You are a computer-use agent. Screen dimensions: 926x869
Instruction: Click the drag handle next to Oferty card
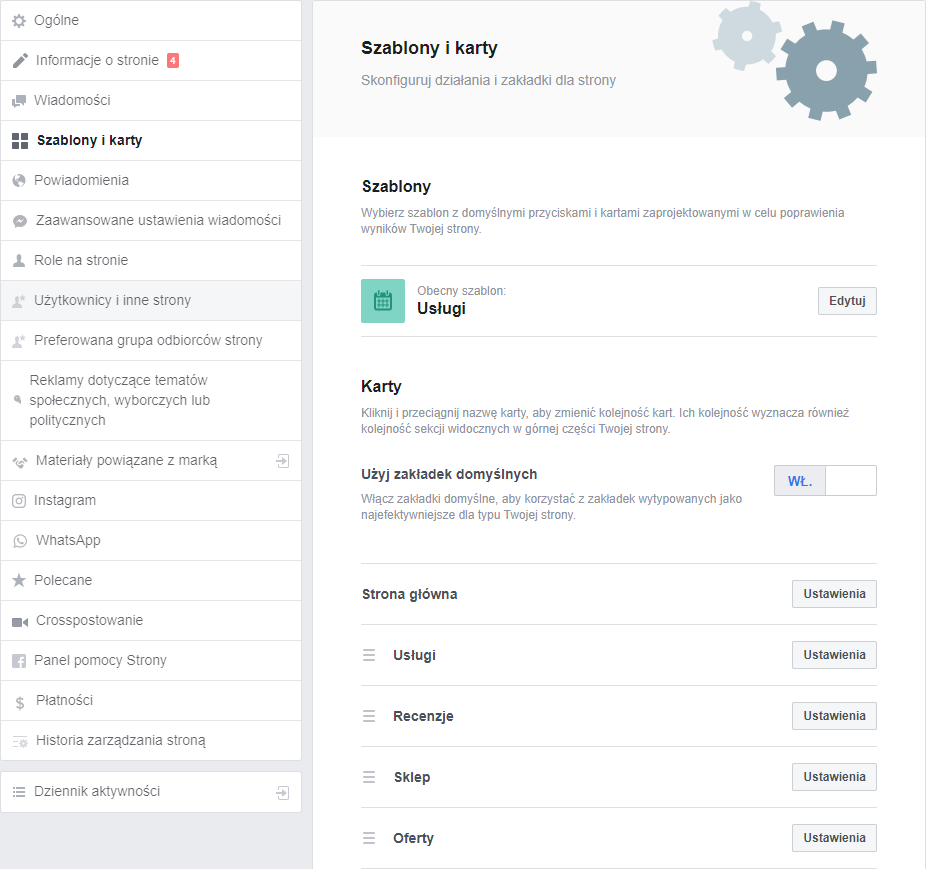point(369,839)
